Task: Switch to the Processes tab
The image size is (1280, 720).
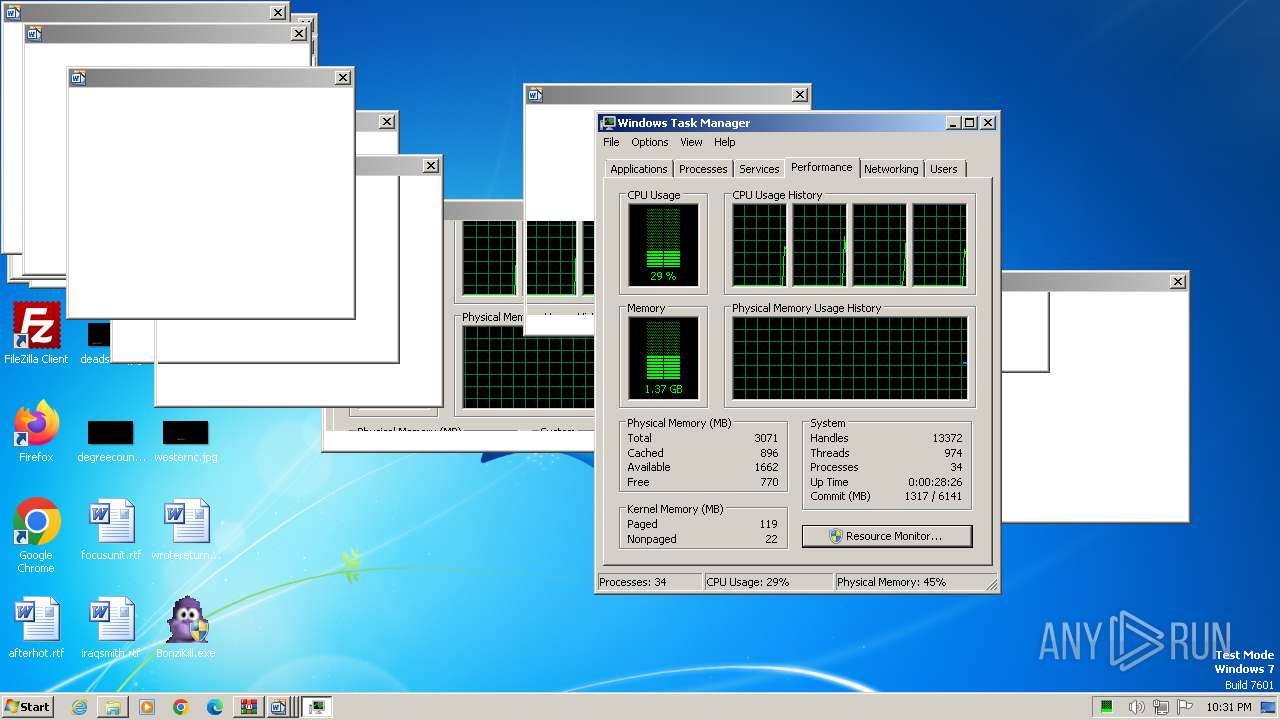Action: pyautogui.click(x=703, y=169)
